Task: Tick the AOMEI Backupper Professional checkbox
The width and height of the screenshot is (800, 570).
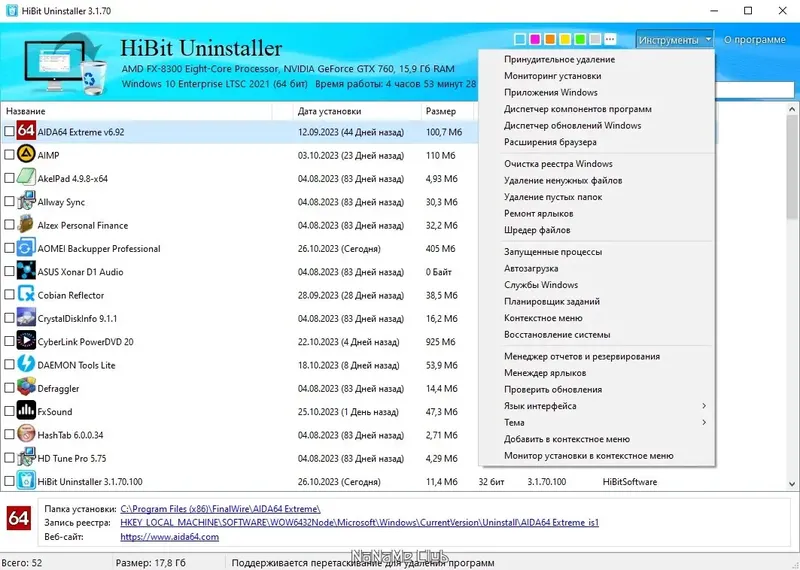Action: [x=9, y=248]
